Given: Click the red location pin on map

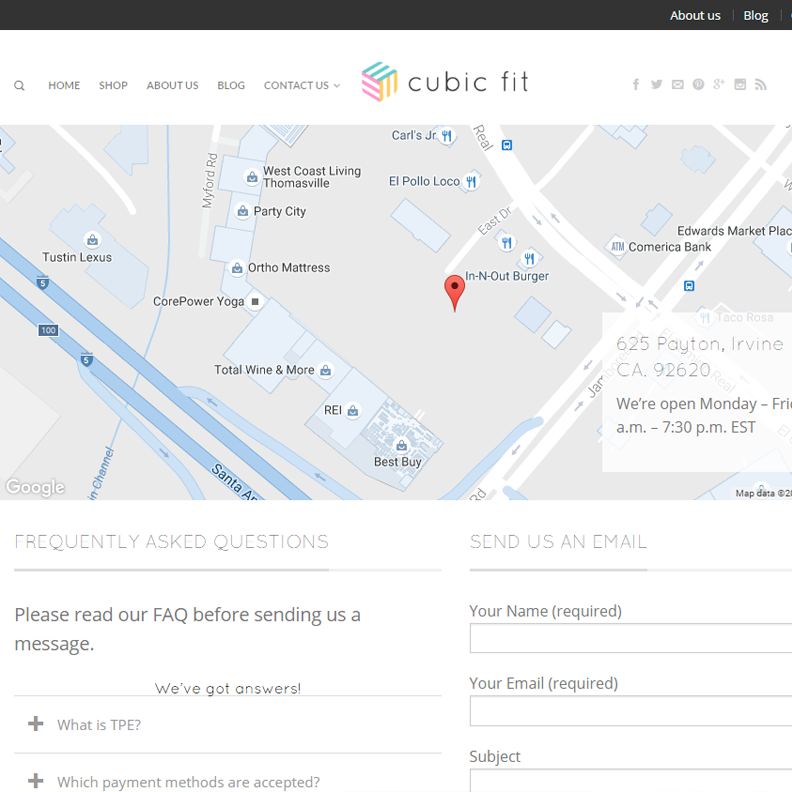Looking at the screenshot, I should pos(455,293).
